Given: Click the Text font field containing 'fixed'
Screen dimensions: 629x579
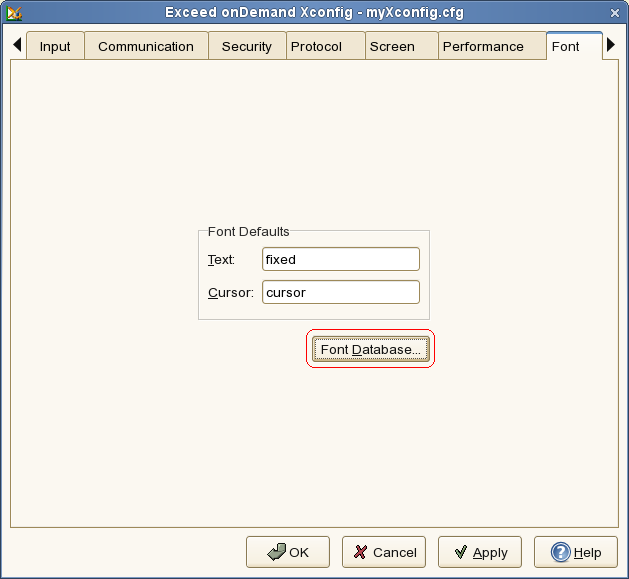Looking at the screenshot, I should (340, 259).
